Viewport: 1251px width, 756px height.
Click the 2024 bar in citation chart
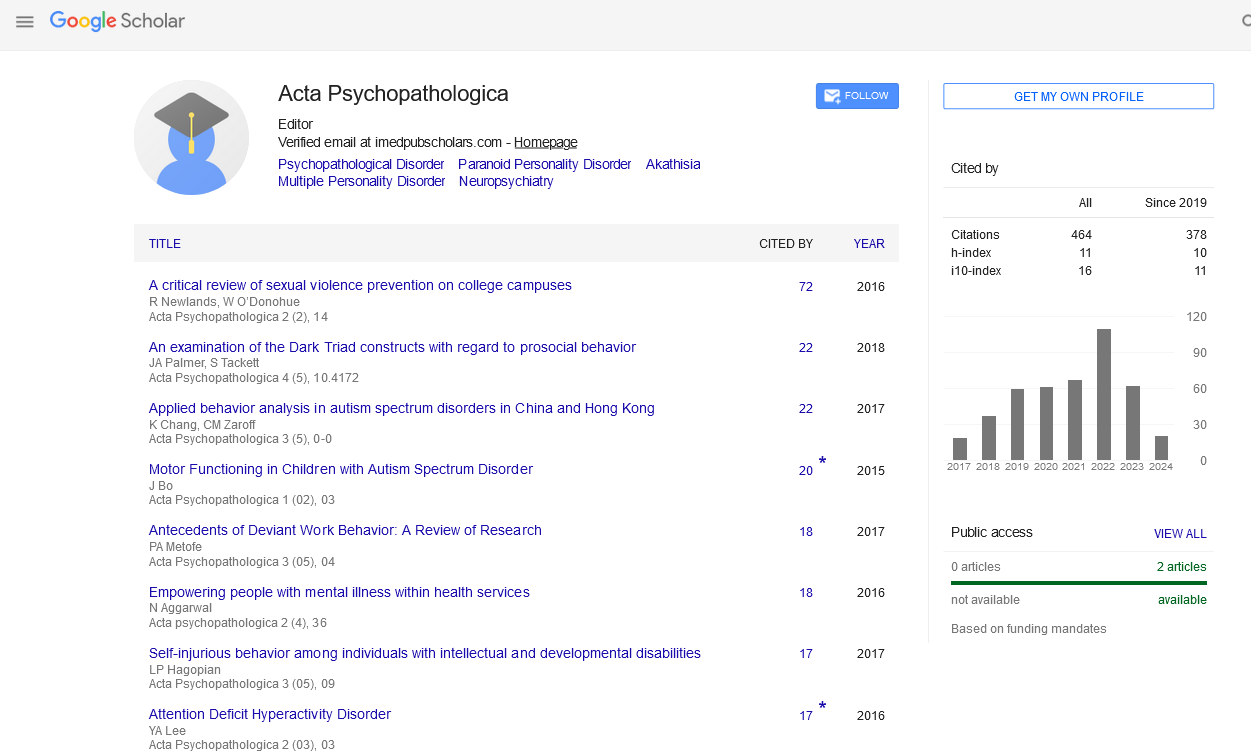coord(1161,448)
